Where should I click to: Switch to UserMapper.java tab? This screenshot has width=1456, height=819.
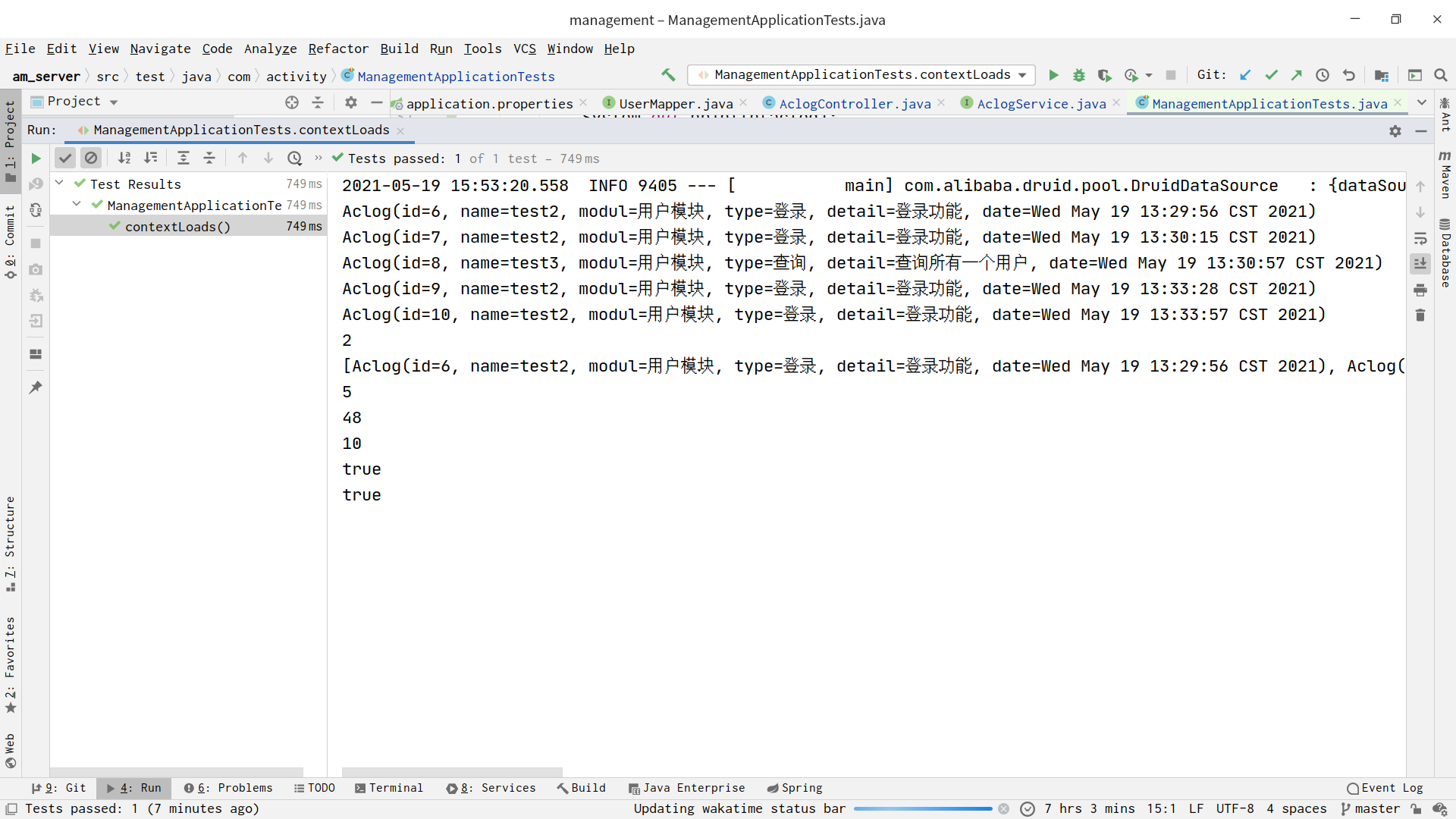pos(676,104)
